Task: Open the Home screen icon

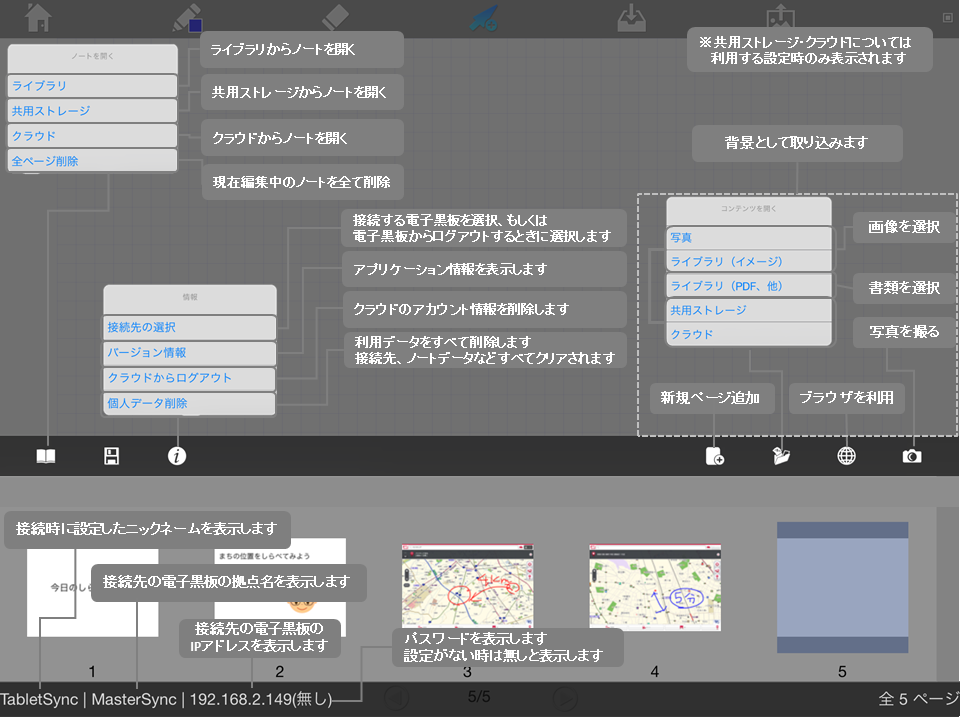Action: [37, 17]
